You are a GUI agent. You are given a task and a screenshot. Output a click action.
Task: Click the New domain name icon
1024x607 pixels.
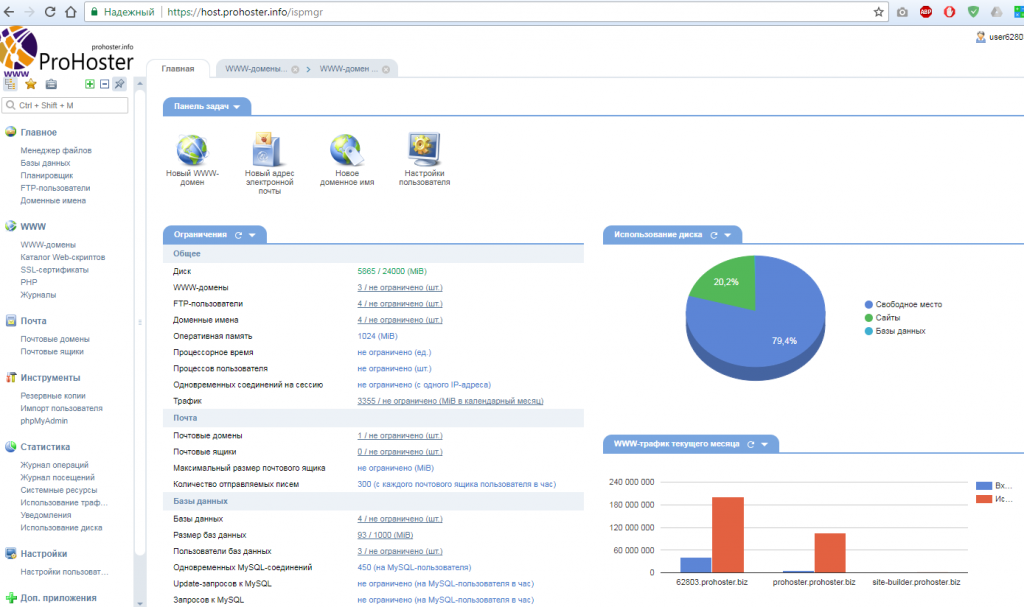point(346,150)
